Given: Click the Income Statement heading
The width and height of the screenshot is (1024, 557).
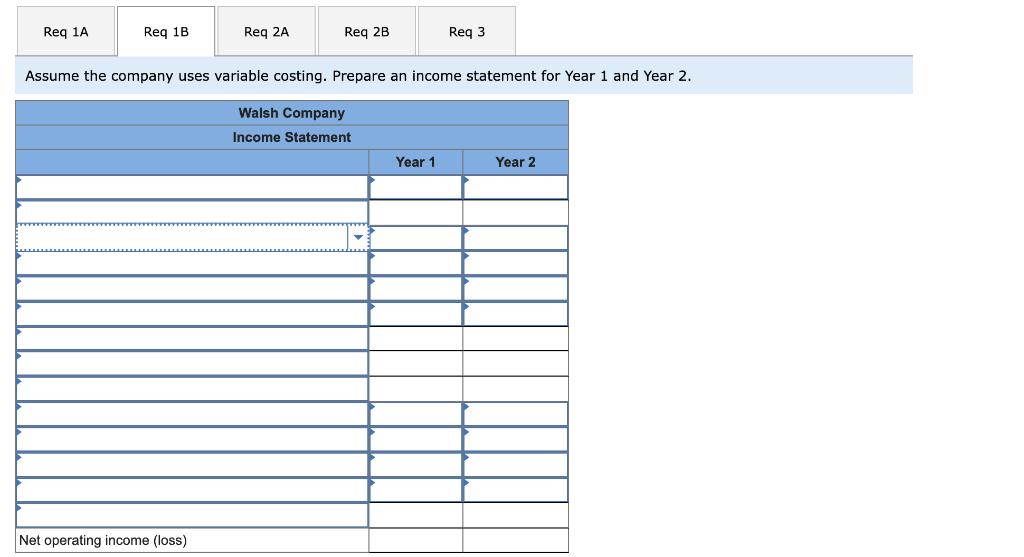Looking at the screenshot, I should (x=292, y=137).
